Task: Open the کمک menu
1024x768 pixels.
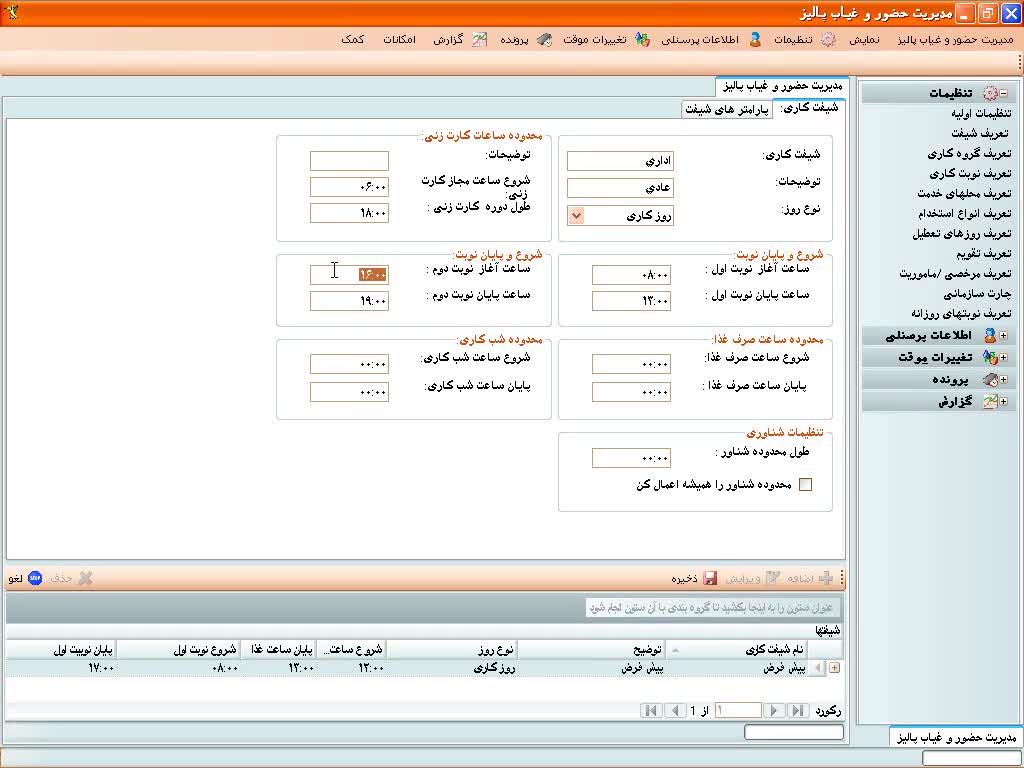Action: coord(352,40)
